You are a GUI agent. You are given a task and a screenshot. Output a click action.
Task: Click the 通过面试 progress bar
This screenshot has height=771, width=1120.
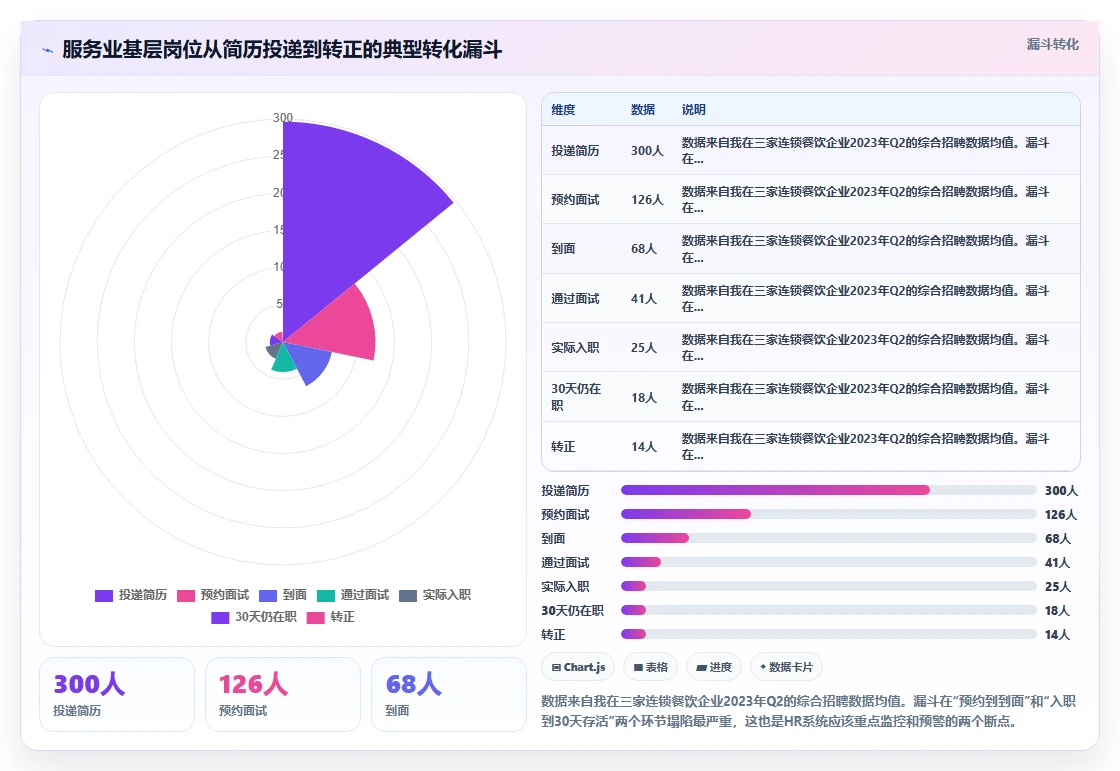pyautogui.click(x=829, y=562)
